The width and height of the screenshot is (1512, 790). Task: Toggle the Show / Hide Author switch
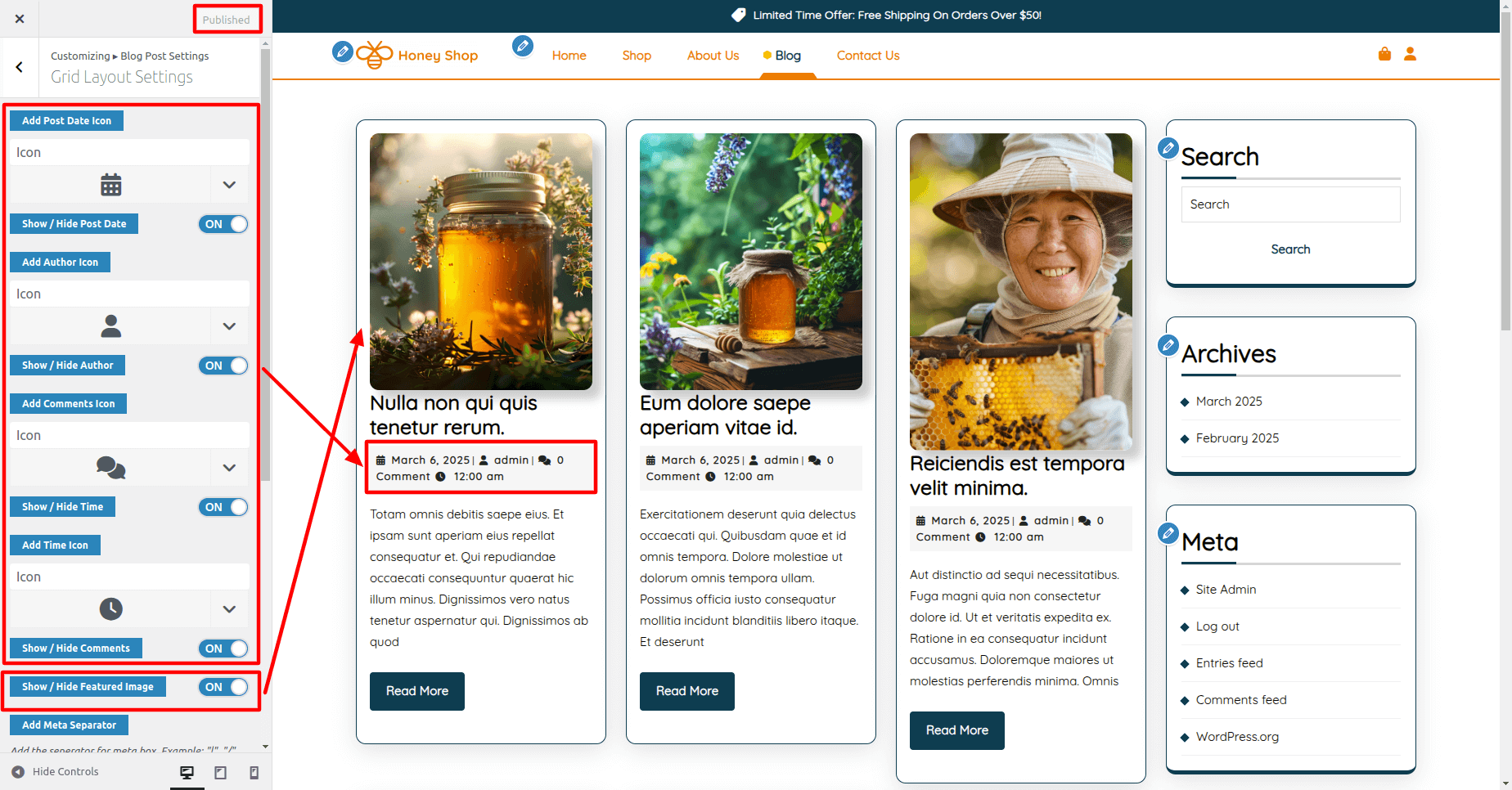click(223, 366)
